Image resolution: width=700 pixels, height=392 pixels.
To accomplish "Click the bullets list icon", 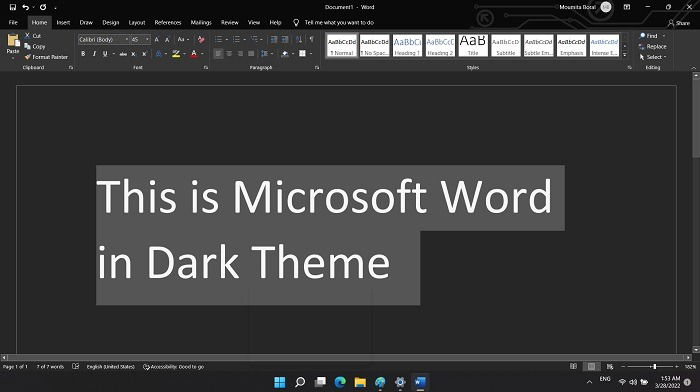I will tap(218, 40).
